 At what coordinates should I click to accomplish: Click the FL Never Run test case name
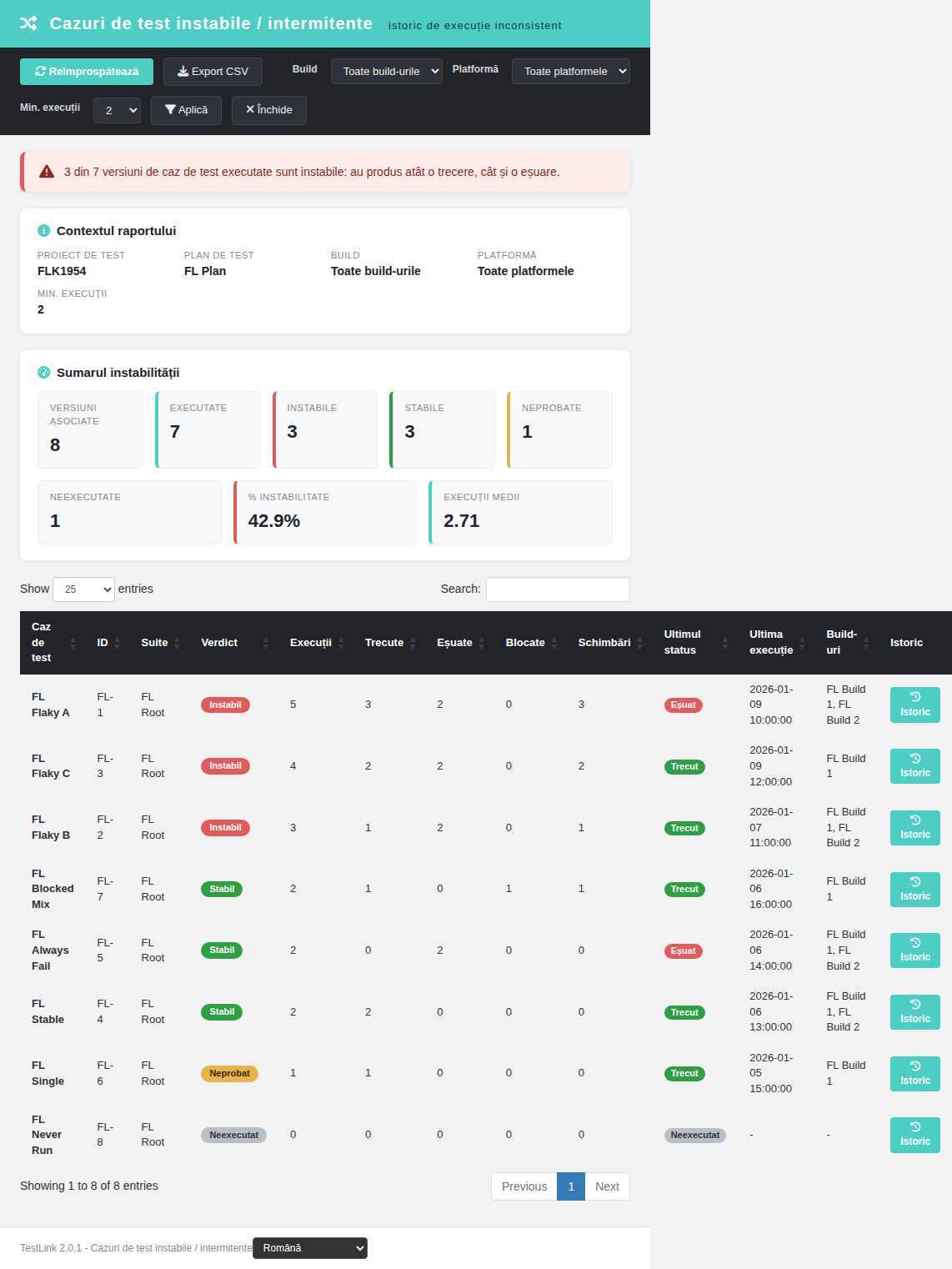(47, 1135)
